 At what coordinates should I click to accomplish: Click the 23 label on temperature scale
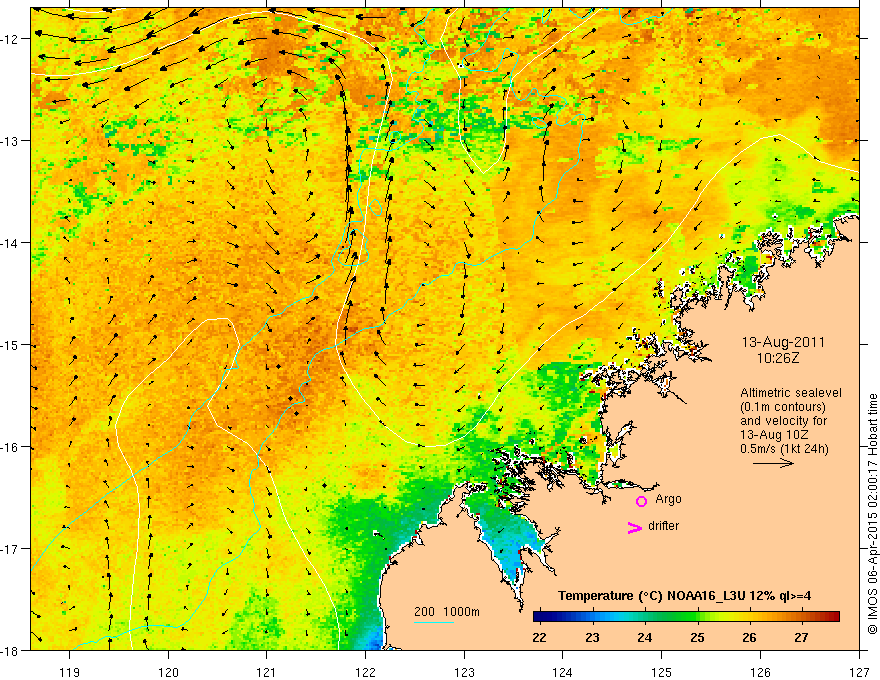(x=592, y=637)
